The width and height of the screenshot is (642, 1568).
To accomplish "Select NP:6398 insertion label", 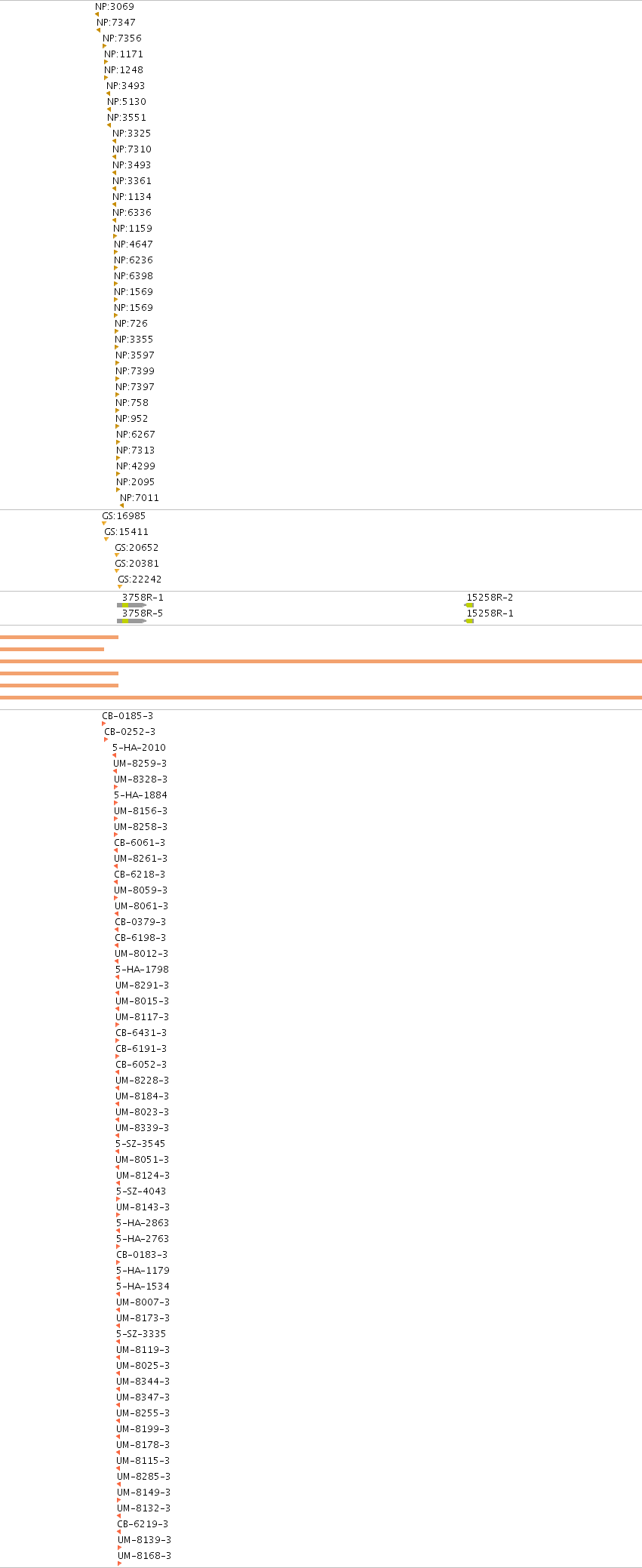I will pyautogui.click(x=134, y=276).
